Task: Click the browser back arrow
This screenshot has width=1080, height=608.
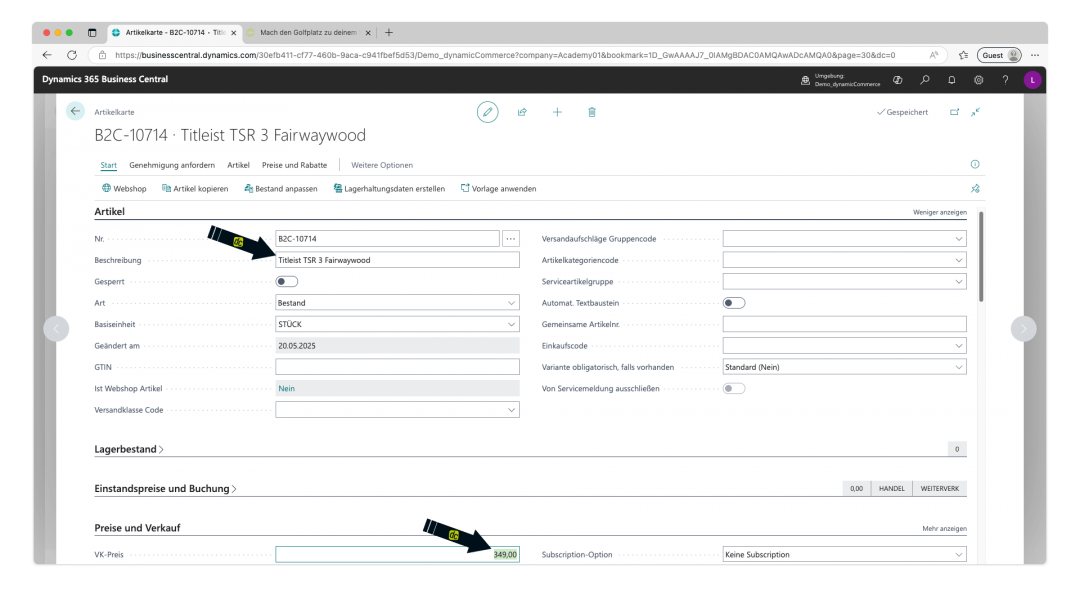Action: tap(47, 55)
